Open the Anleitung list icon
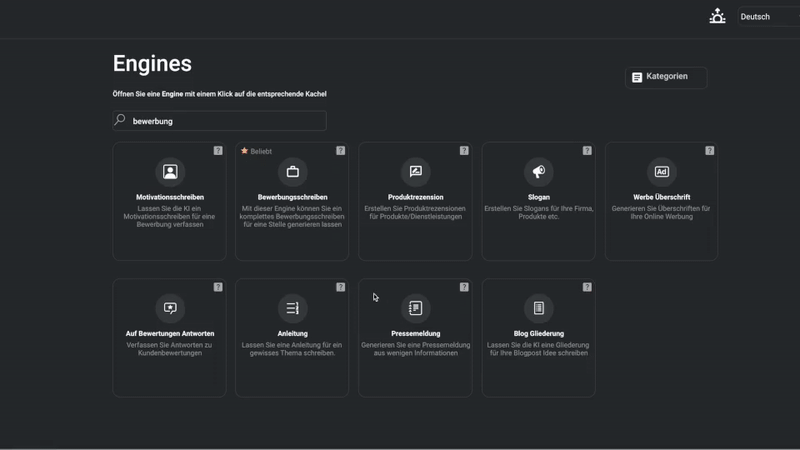The width and height of the screenshot is (800, 450). pyautogui.click(x=292, y=308)
